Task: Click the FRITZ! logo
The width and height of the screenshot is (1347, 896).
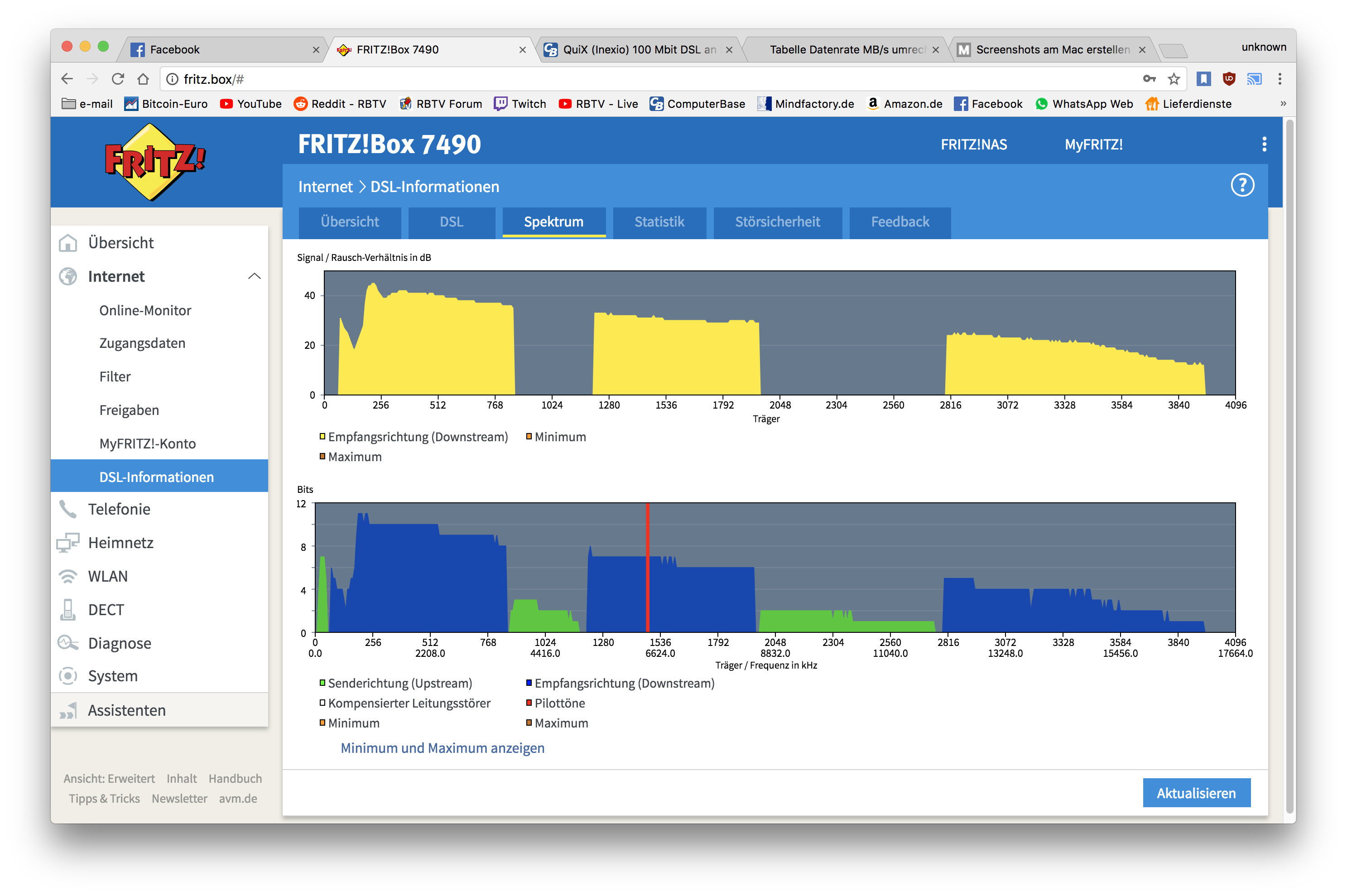Action: click(x=155, y=162)
